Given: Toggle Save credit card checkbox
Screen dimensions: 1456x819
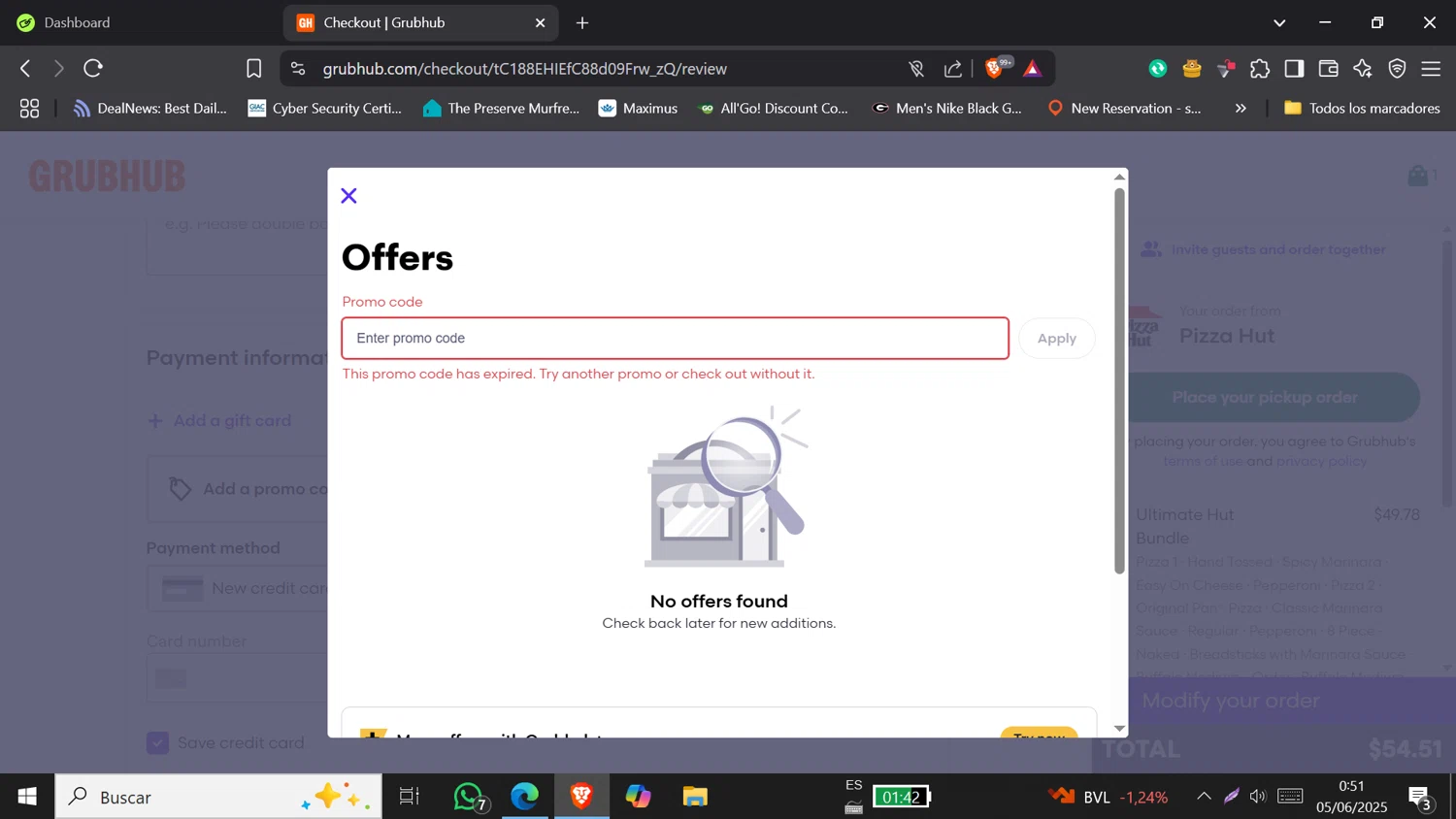Looking at the screenshot, I should (158, 743).
